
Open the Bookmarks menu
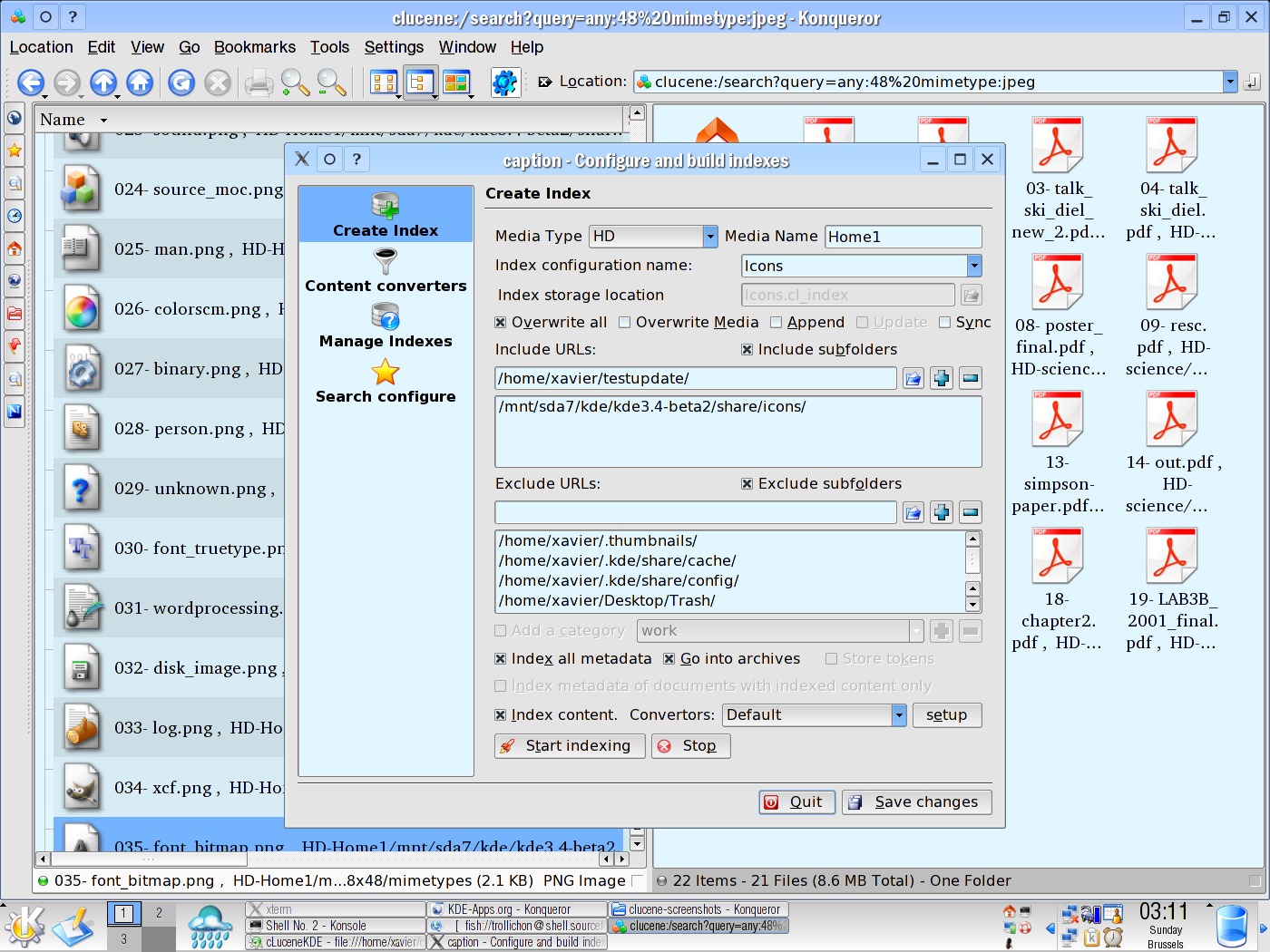[x=254, y=47]
